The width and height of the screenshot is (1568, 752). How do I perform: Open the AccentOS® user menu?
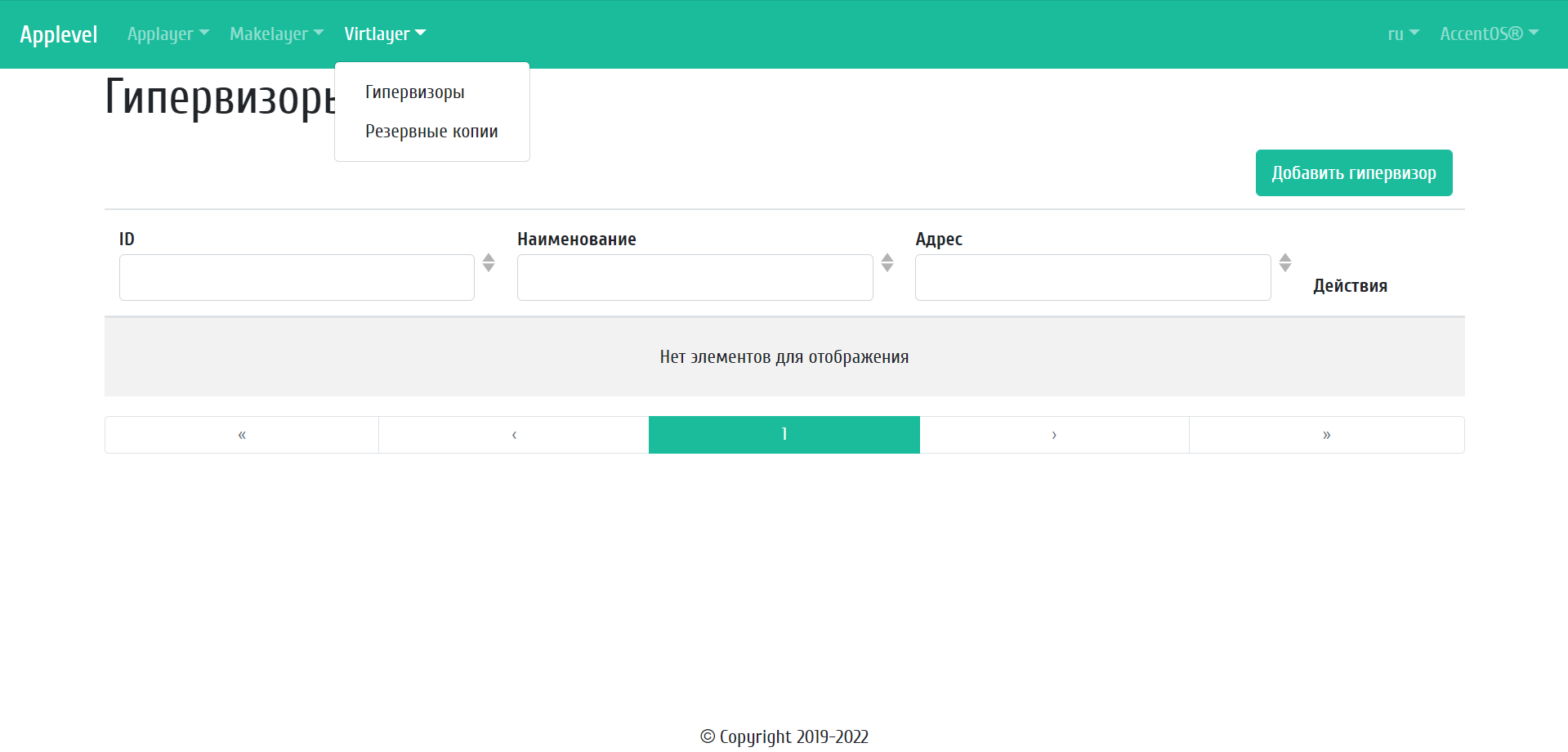pyautogui.click(x=1489, y=34)
